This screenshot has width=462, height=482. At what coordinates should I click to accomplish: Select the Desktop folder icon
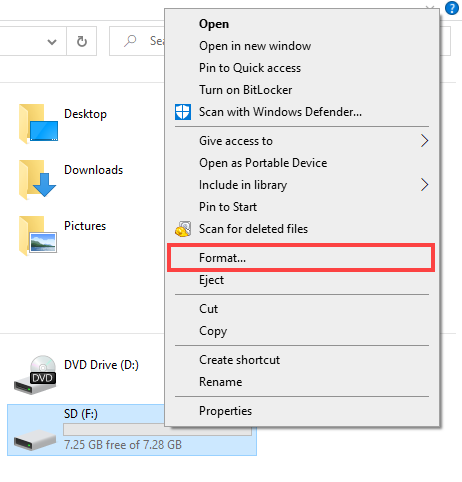(x=38, y=124)
